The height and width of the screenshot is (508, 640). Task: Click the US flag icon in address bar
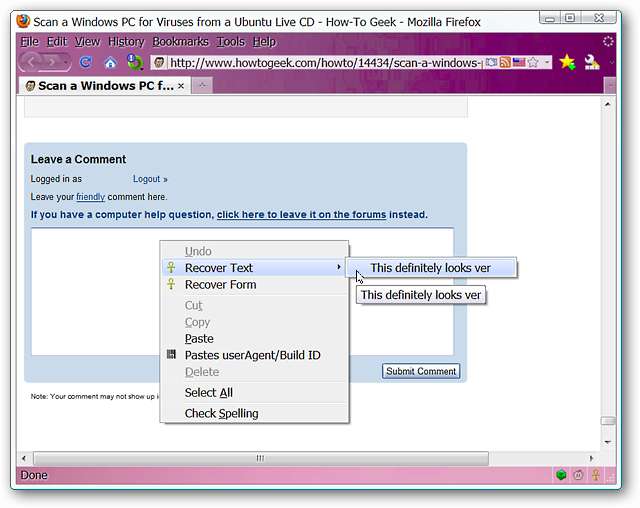(x=519, y=62)
